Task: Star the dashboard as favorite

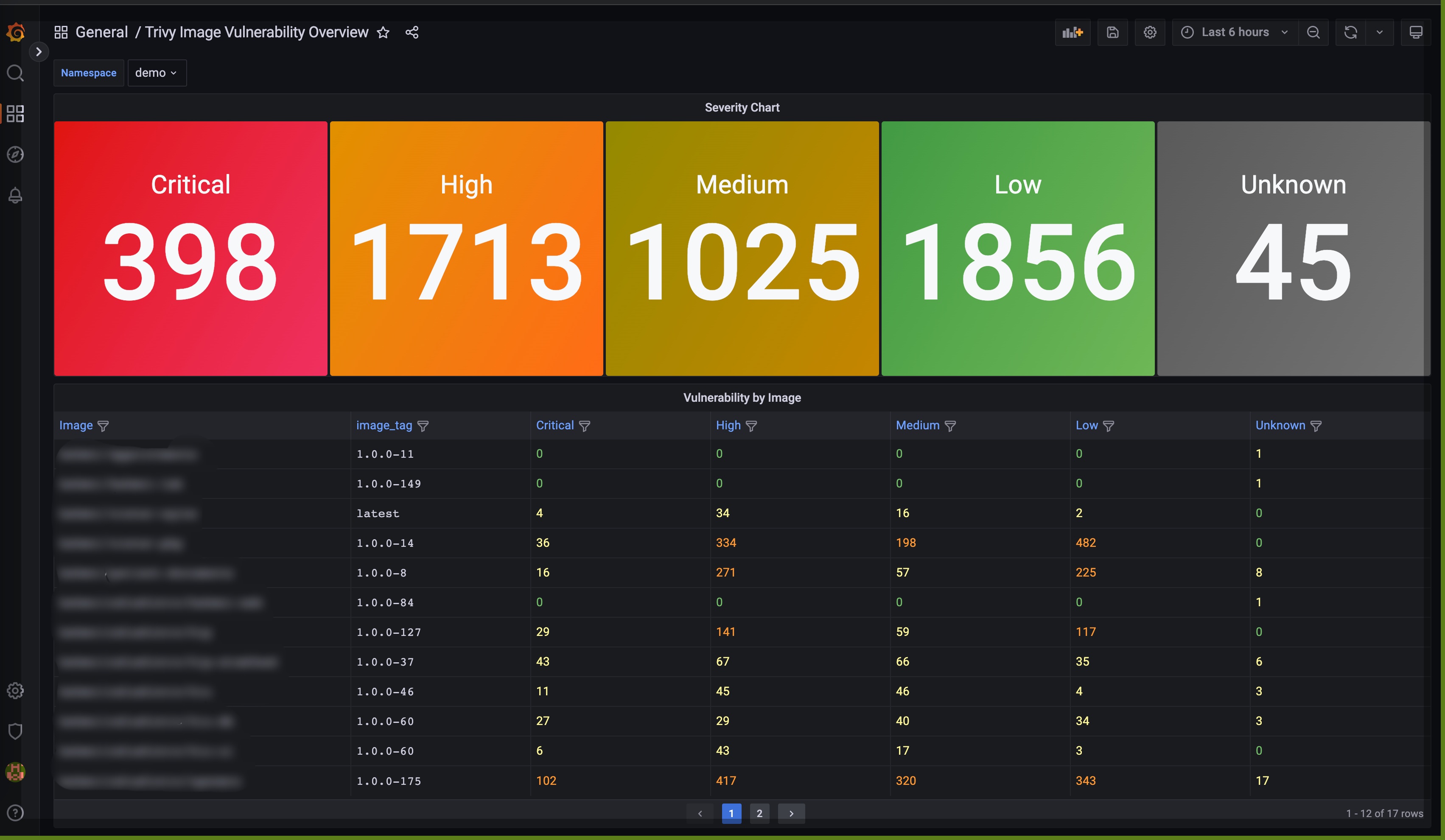Action: pyautogui.click(x=383, y=32)
